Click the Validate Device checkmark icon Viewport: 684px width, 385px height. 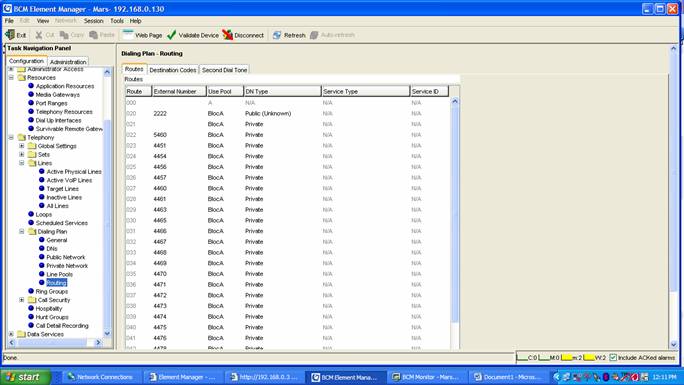pyautogui.click(x=171, y=35)
